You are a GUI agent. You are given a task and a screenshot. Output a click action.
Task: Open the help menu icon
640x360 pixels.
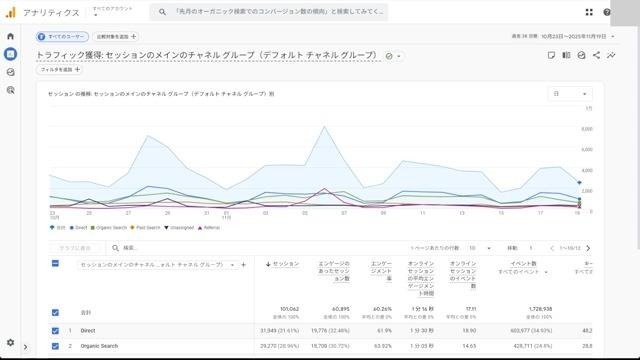(607, 12)
